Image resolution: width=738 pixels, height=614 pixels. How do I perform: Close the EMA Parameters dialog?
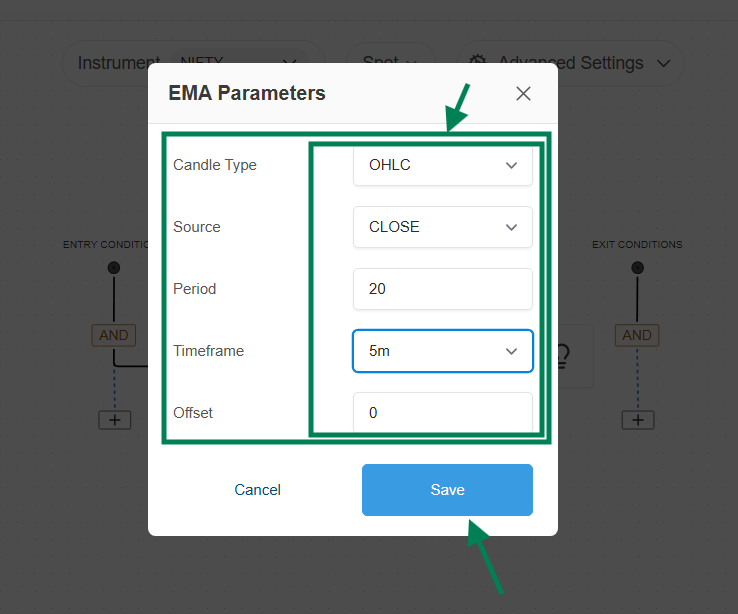523,94
